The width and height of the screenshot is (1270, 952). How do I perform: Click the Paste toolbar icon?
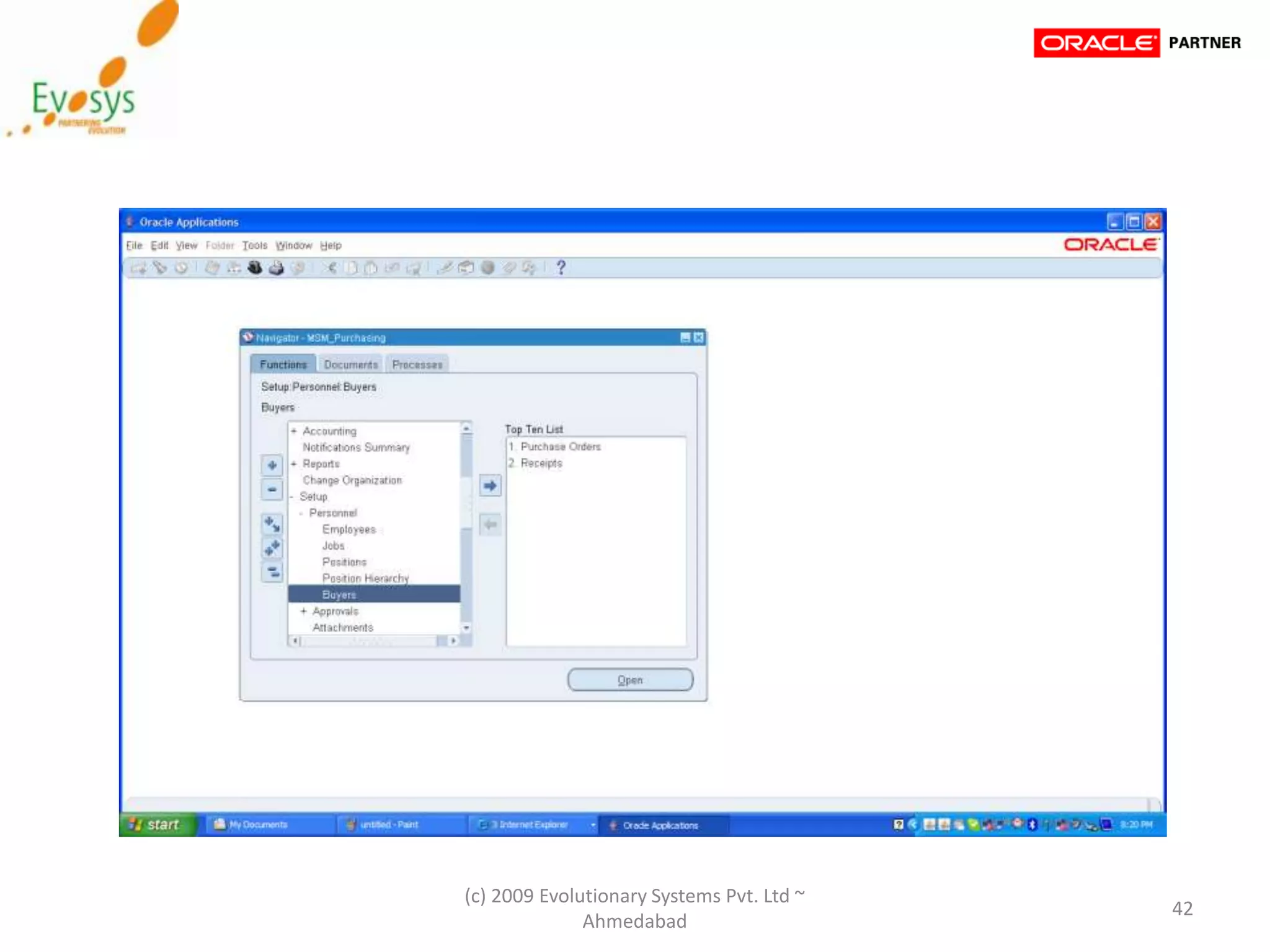[371, 268]
